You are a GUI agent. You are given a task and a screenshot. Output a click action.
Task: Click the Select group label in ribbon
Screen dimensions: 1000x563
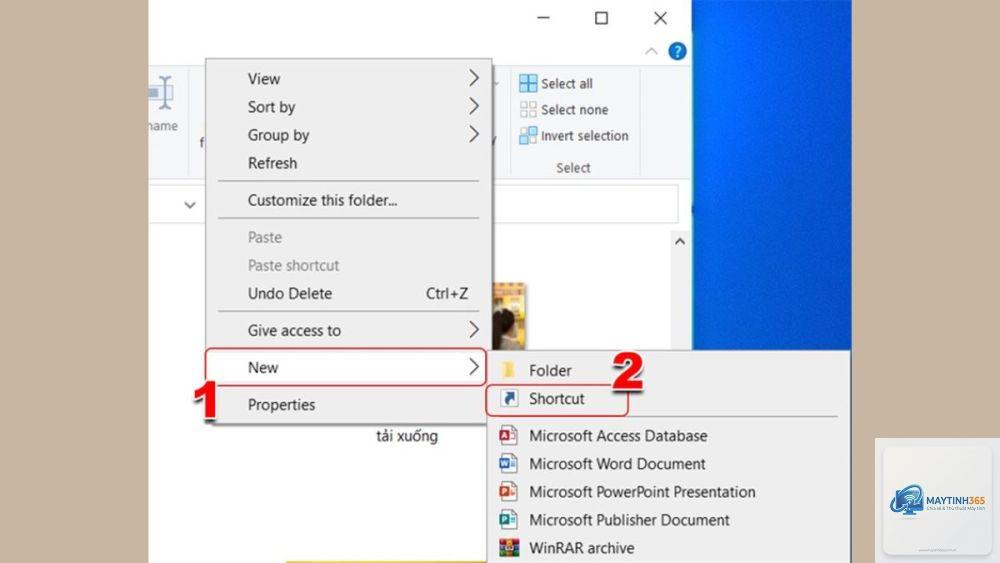(573, 168)
